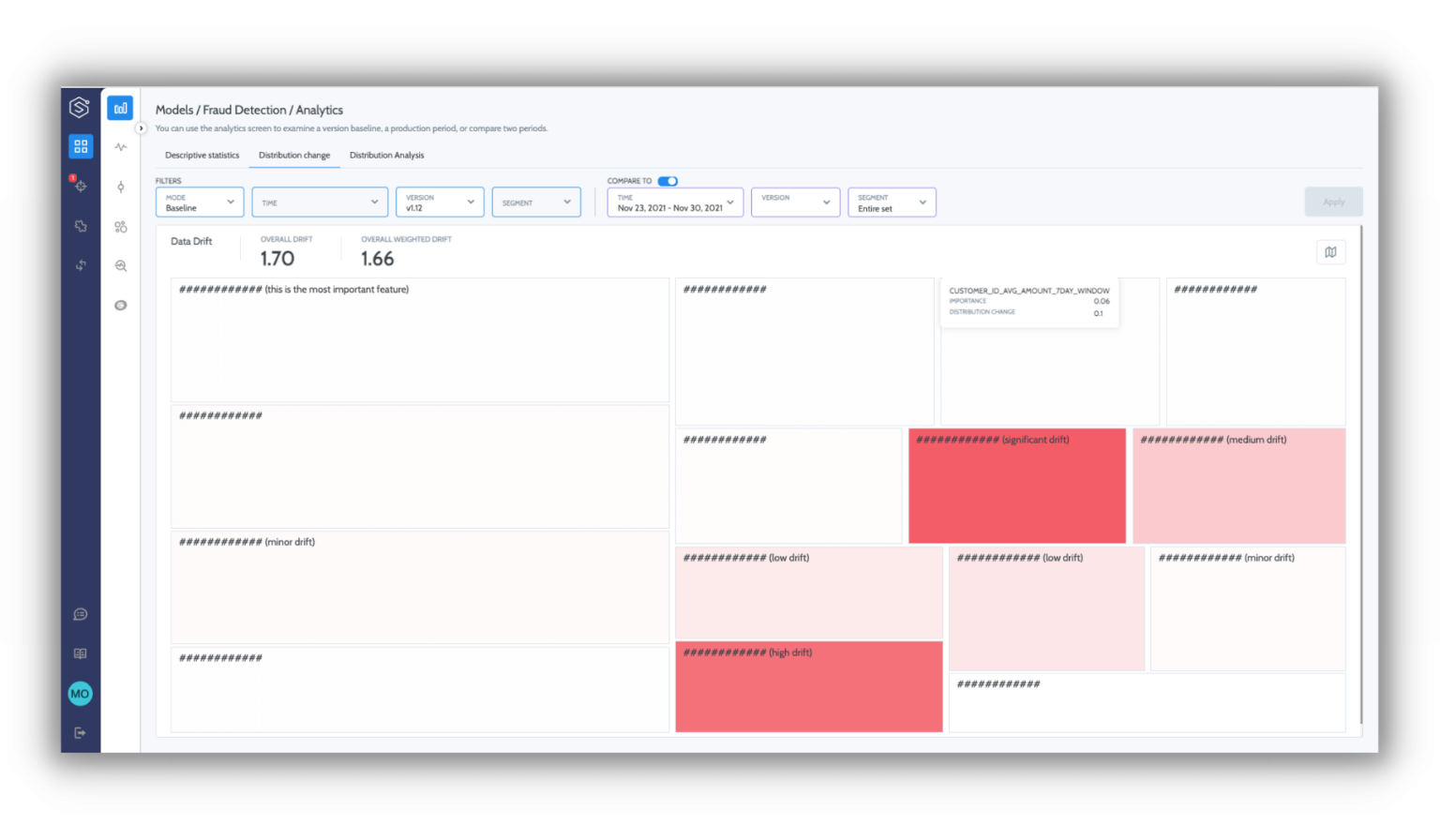1440x840 pixels.
Task: Open the dashboard grid icon
Action: [x=81, y=146]
